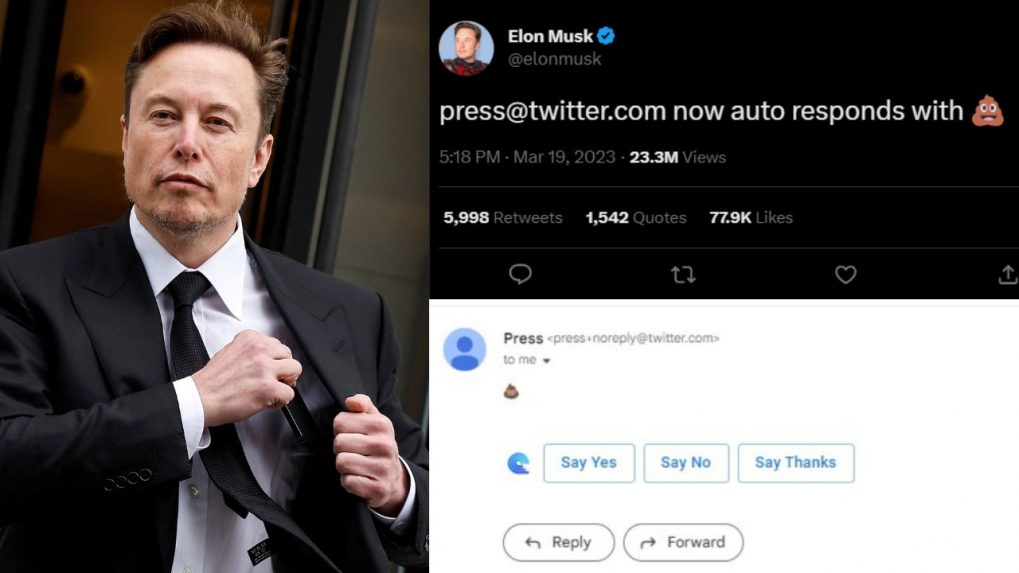
Task: Select the Say Yes suggested reply
Action: pos(589,463)
